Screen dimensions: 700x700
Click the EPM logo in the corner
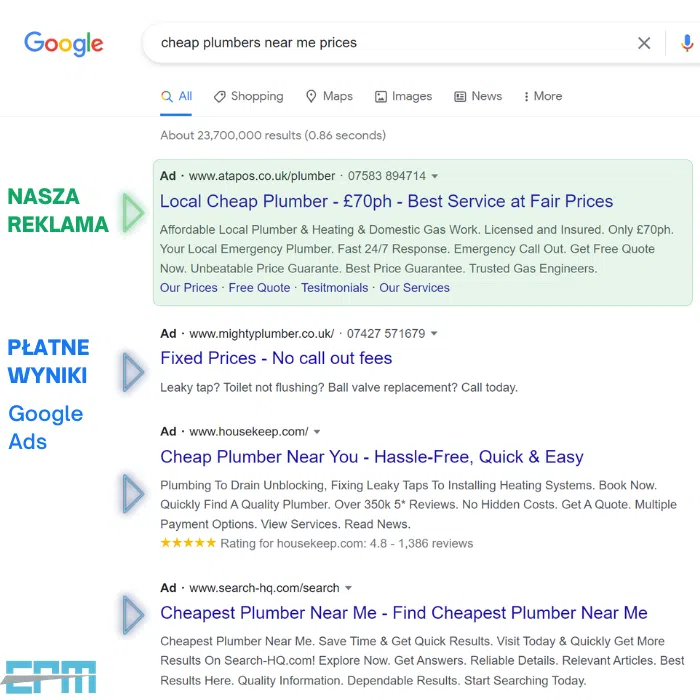pos(49,677)
